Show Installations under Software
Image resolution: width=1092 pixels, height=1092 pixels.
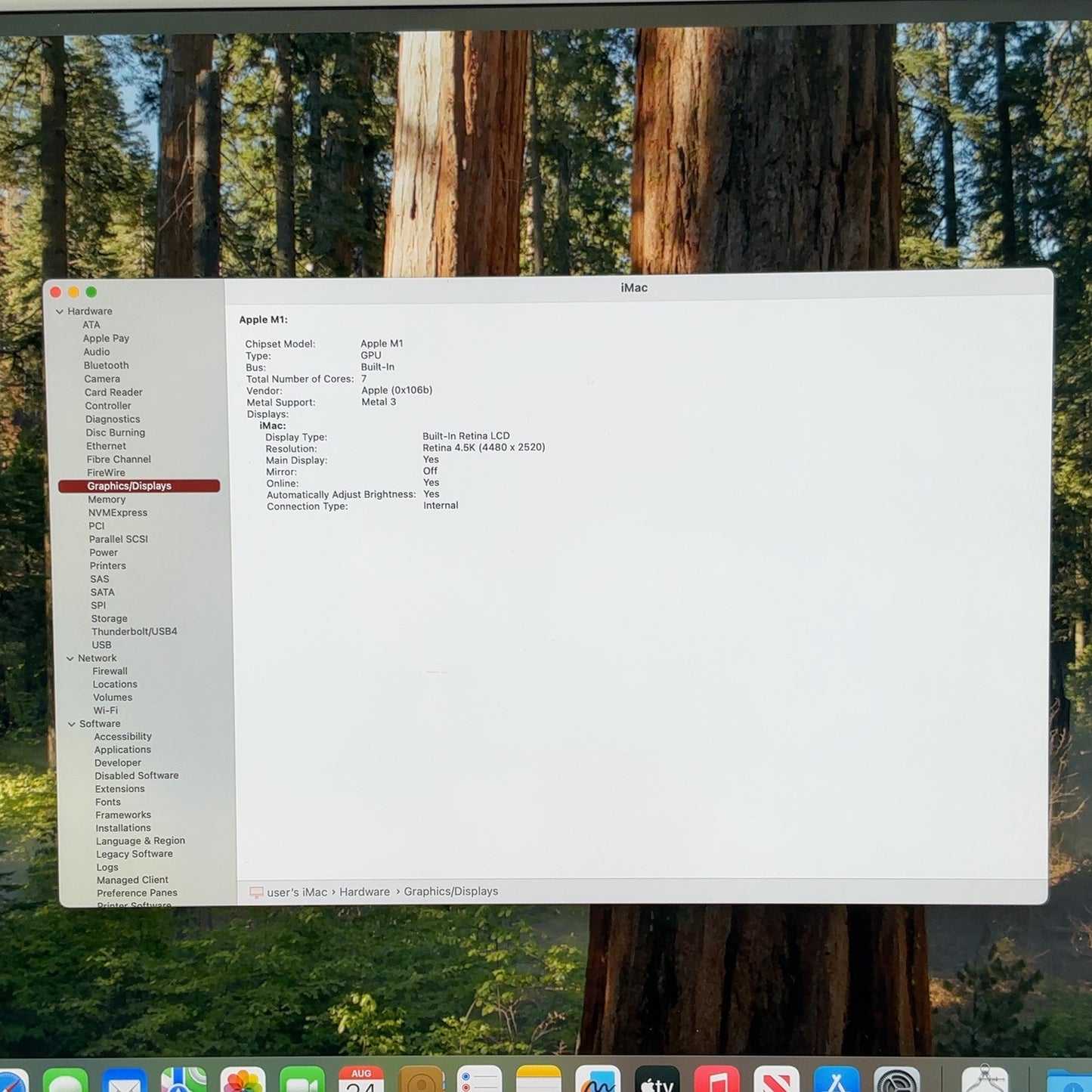[x=123, y=828]
